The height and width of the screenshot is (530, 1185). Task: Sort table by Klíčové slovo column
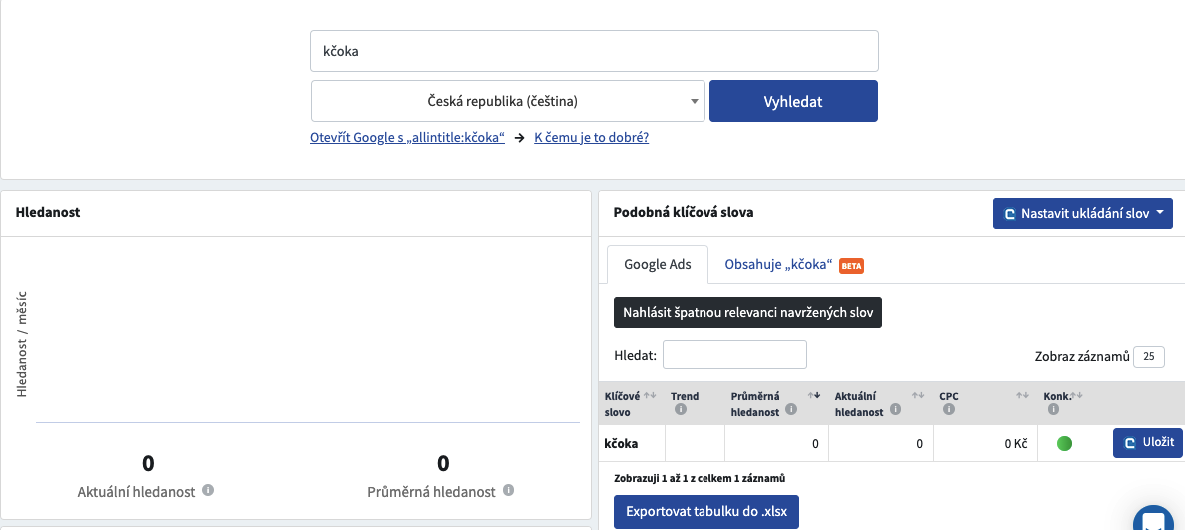click(649, 395)
